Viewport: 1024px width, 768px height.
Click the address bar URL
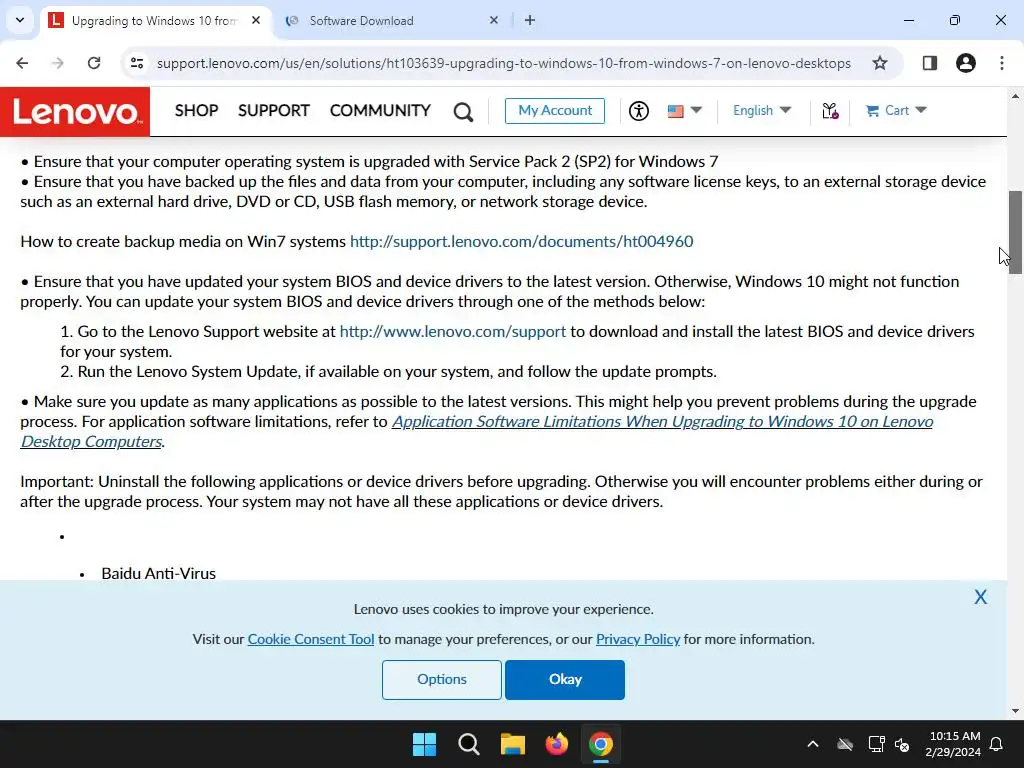coord(504,63)
